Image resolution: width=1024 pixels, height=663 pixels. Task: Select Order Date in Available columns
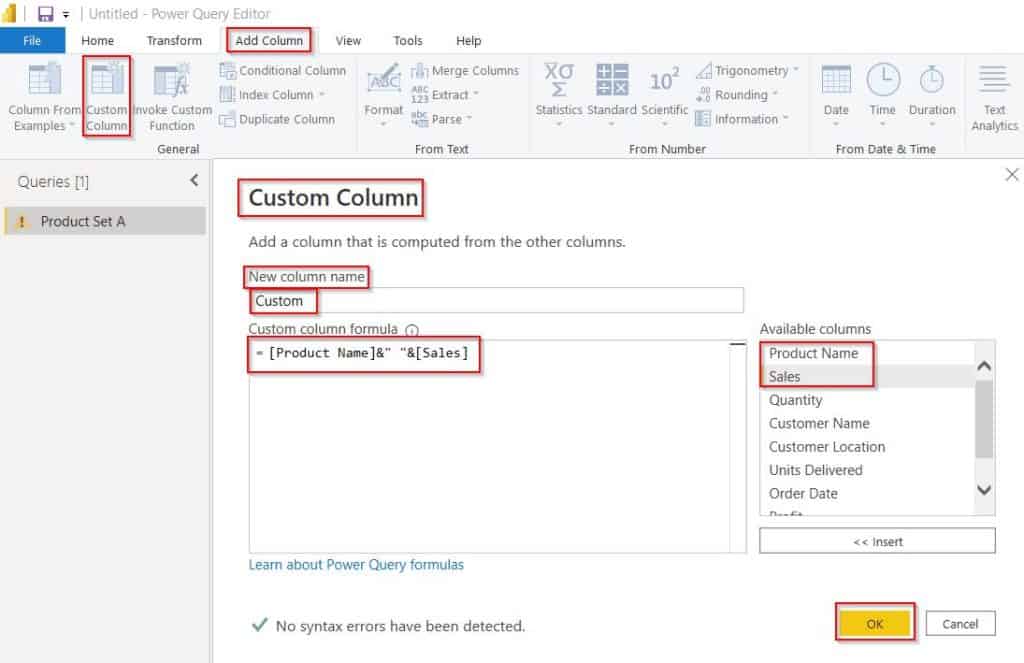point(867,494)
